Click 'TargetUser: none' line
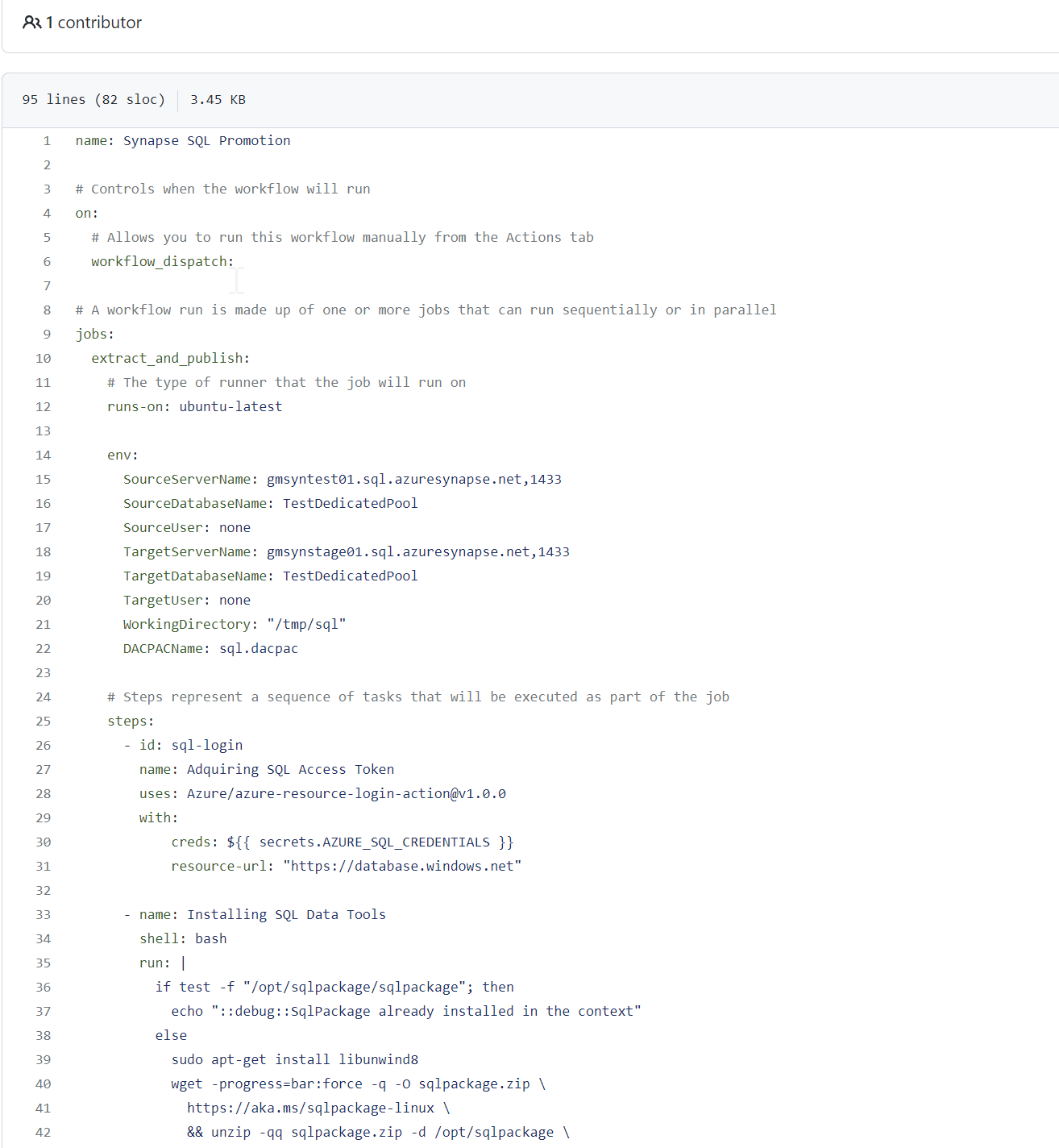The width and height of the screenshot is (1059, 1148). coord(187,601)
